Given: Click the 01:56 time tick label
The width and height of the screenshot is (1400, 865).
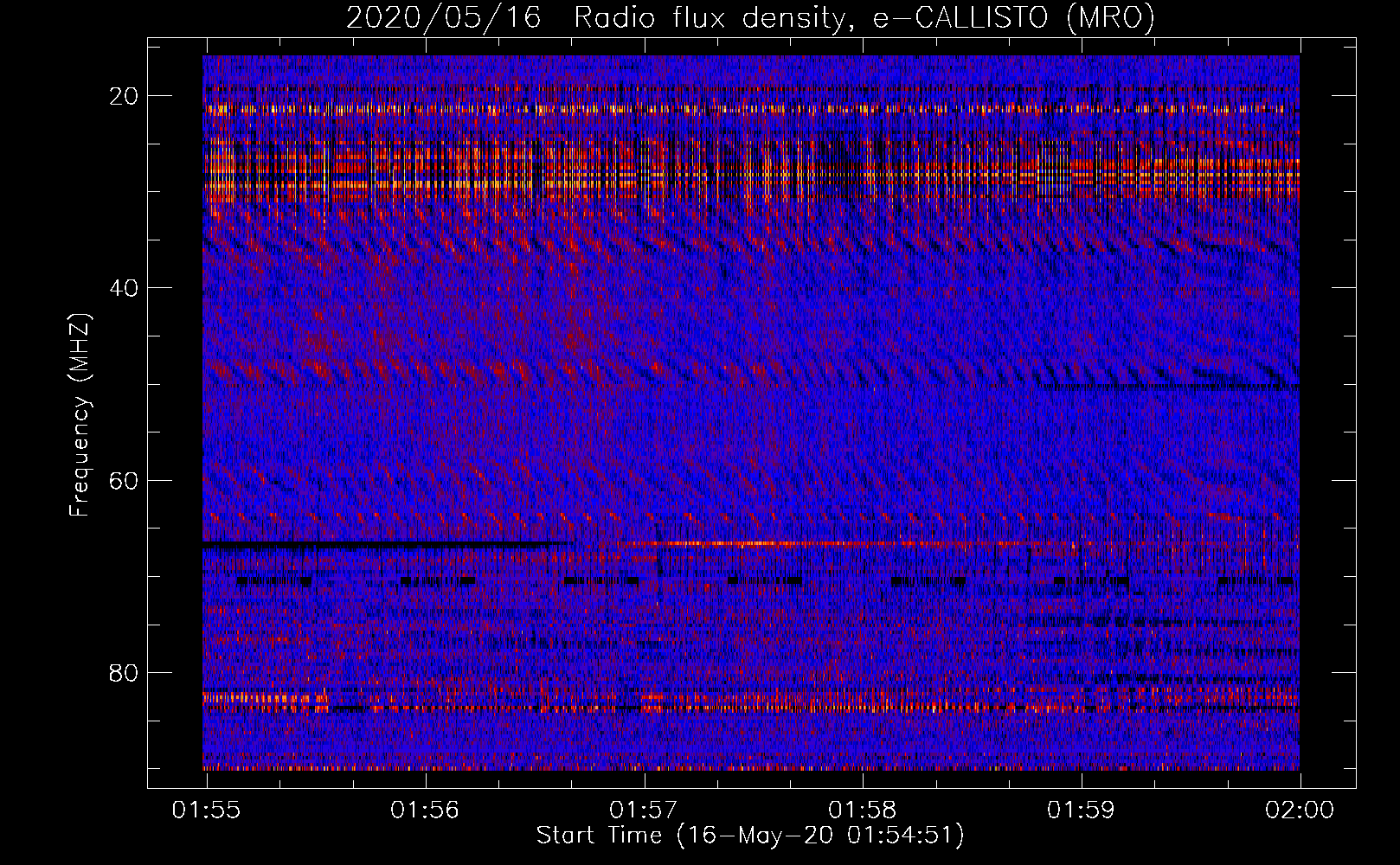Looking at the screenshot, I should click(425, 811).
